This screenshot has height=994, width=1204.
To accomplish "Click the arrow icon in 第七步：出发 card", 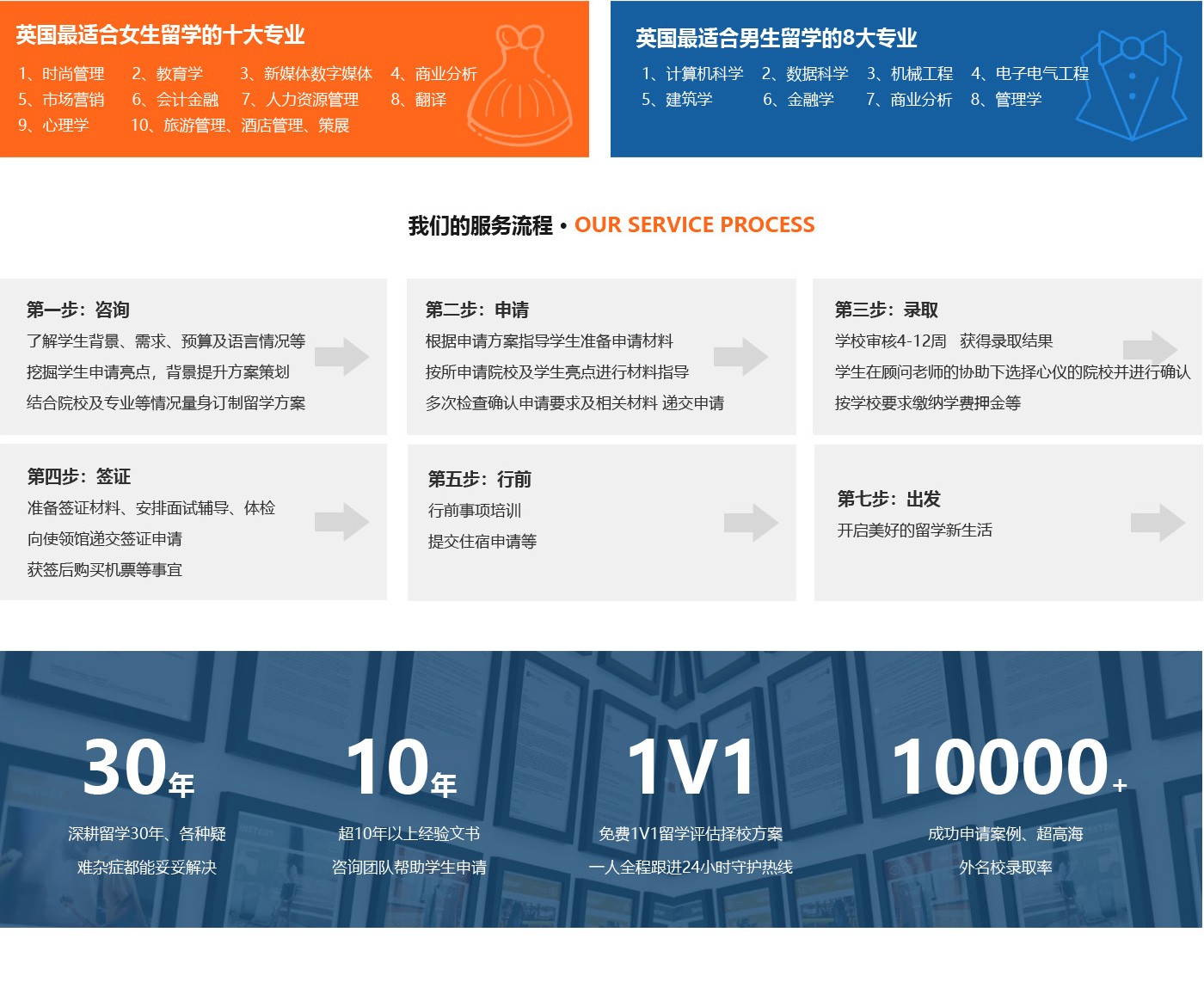I will point(1158,523).
